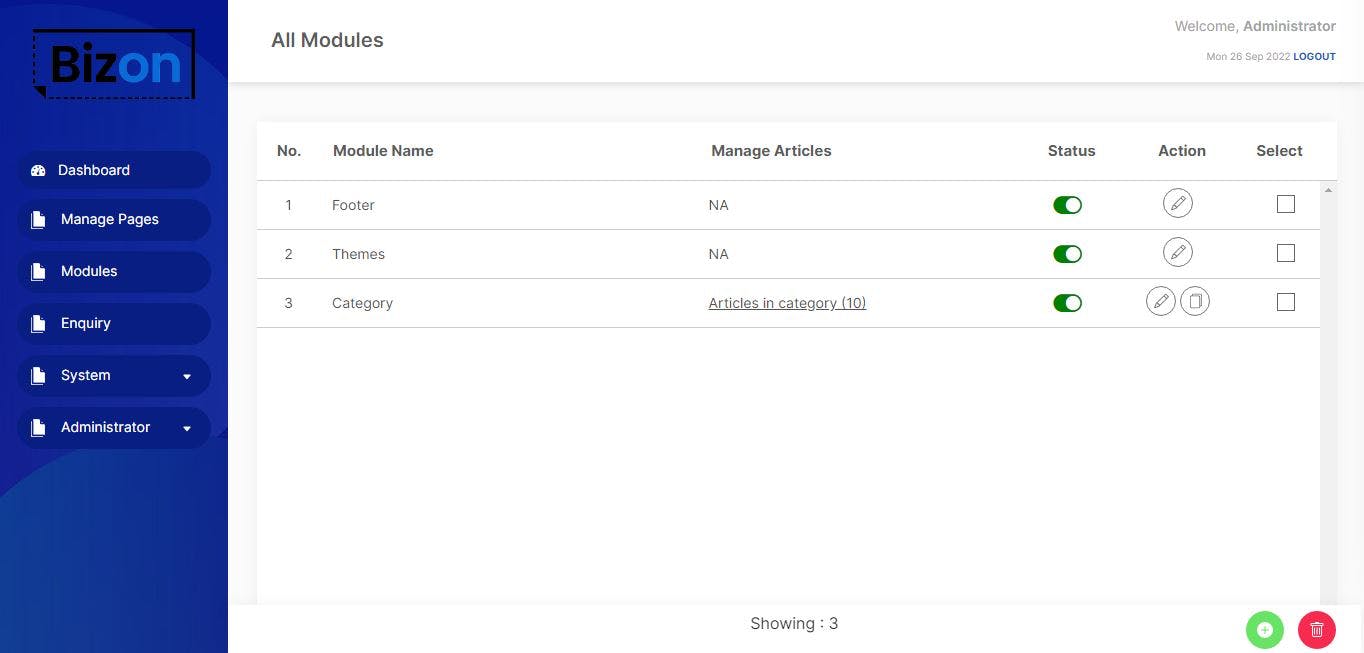The height and width of the screenshot is (653, 1364).
Task: Tick the checkbox for Themes module
Action: click(x=1286, y=253)
